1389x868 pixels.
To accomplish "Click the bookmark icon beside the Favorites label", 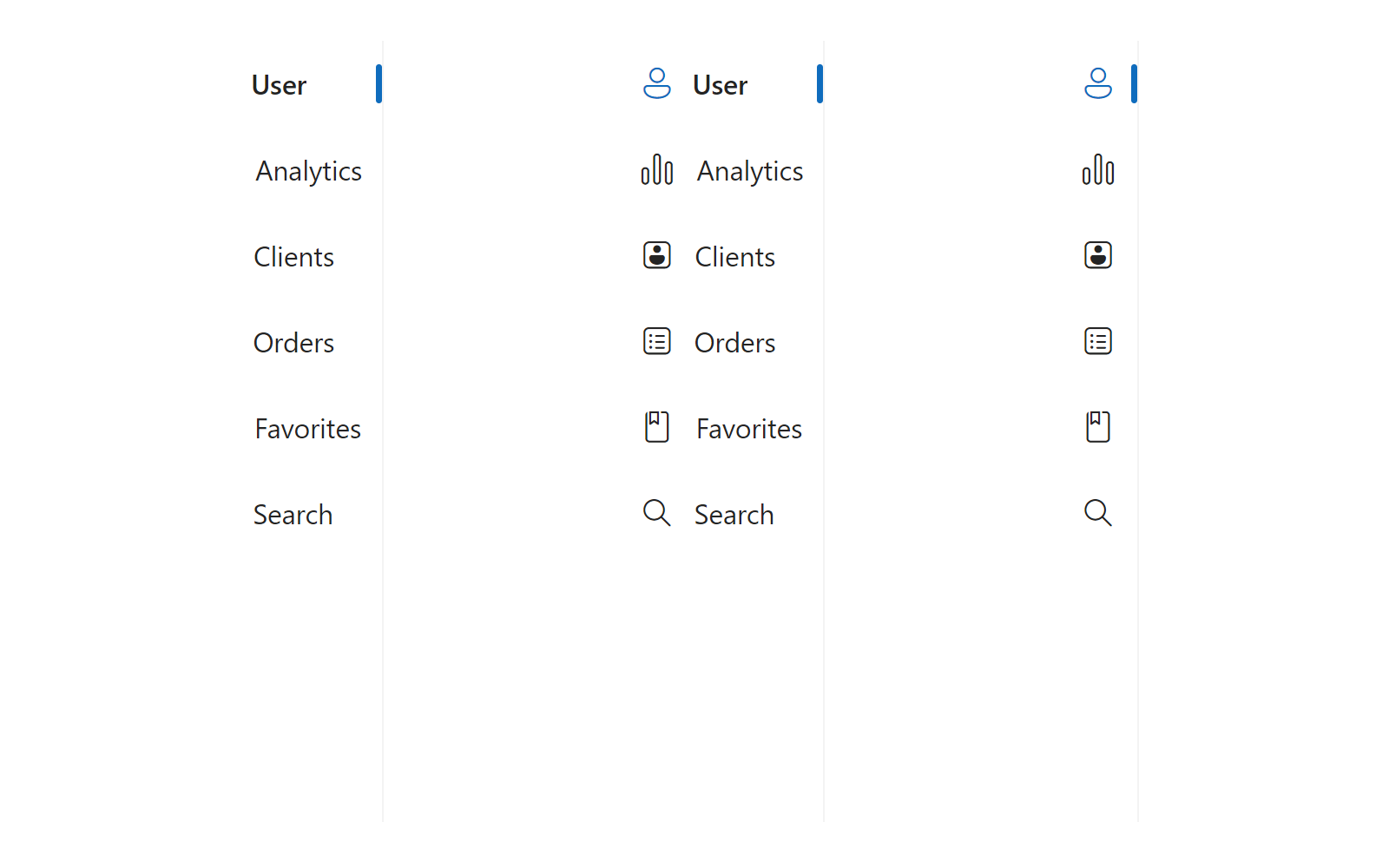I will coord(657,427).
